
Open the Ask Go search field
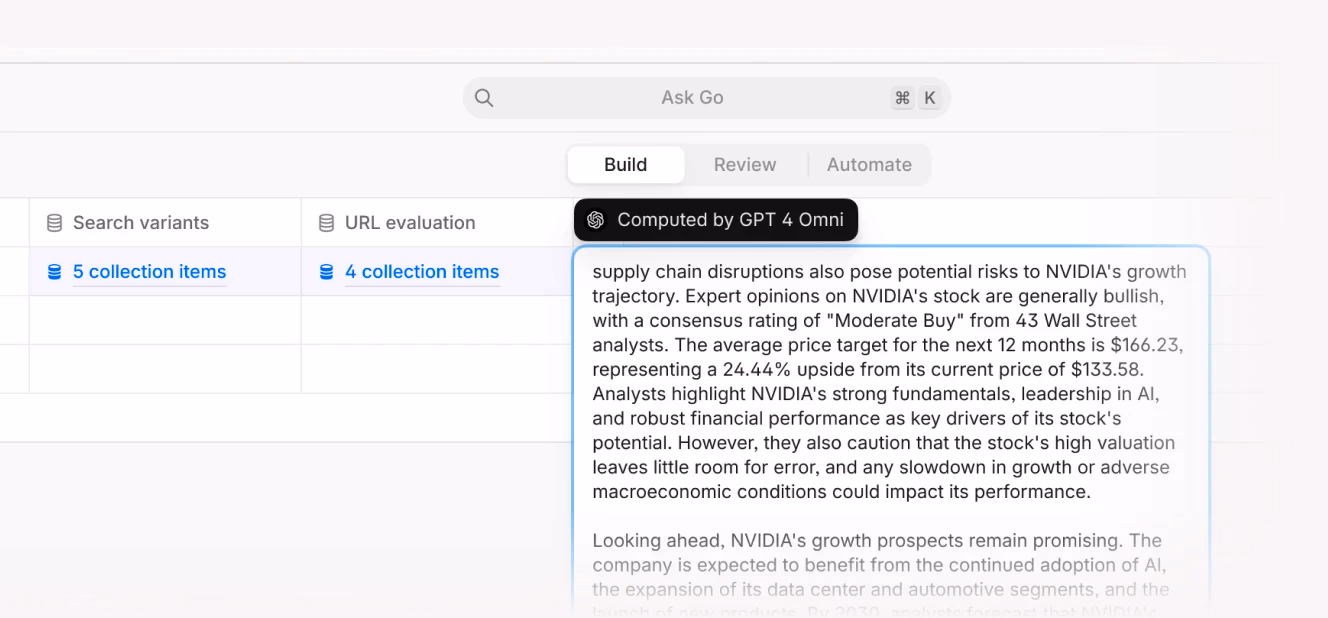(706, 98)
